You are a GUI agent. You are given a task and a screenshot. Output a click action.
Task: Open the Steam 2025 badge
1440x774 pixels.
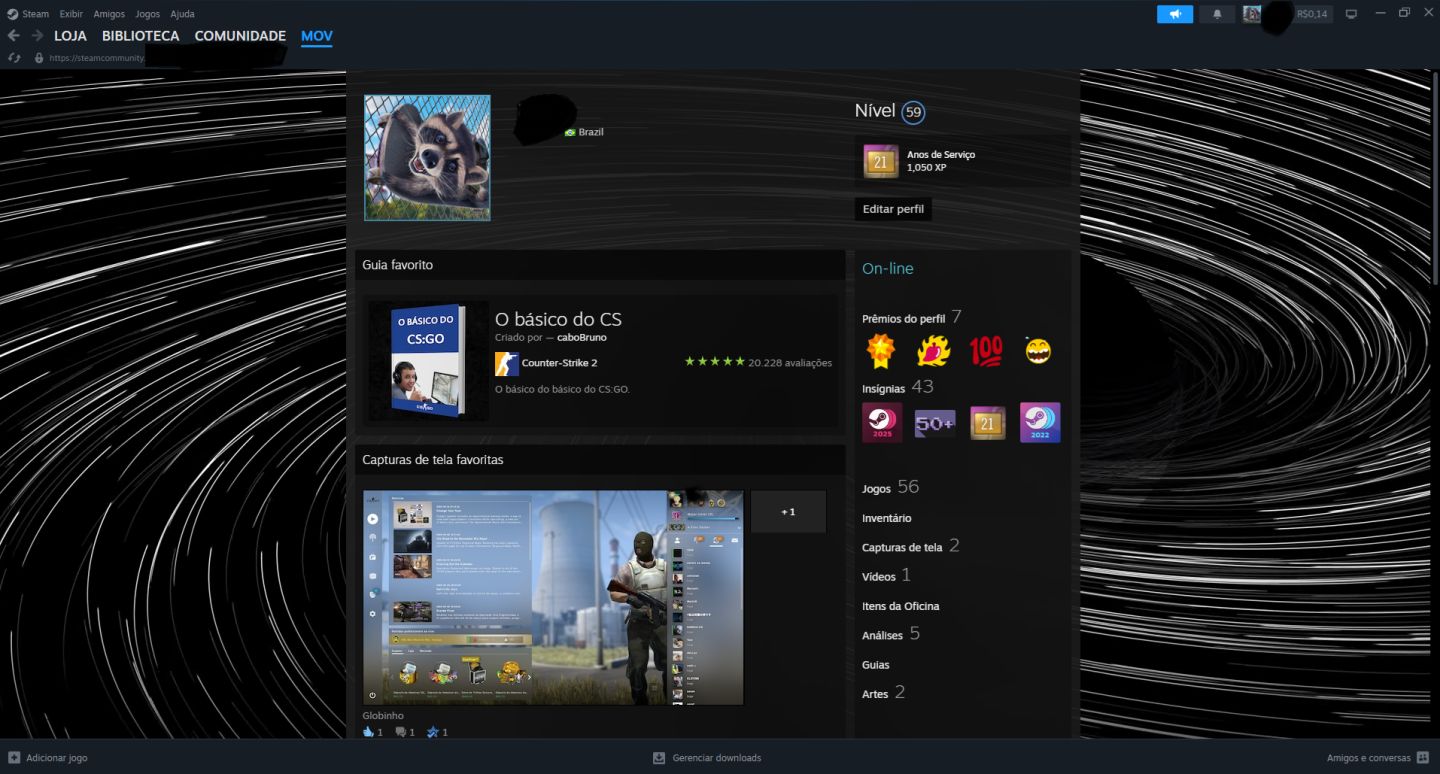click(x=882, y=423)
